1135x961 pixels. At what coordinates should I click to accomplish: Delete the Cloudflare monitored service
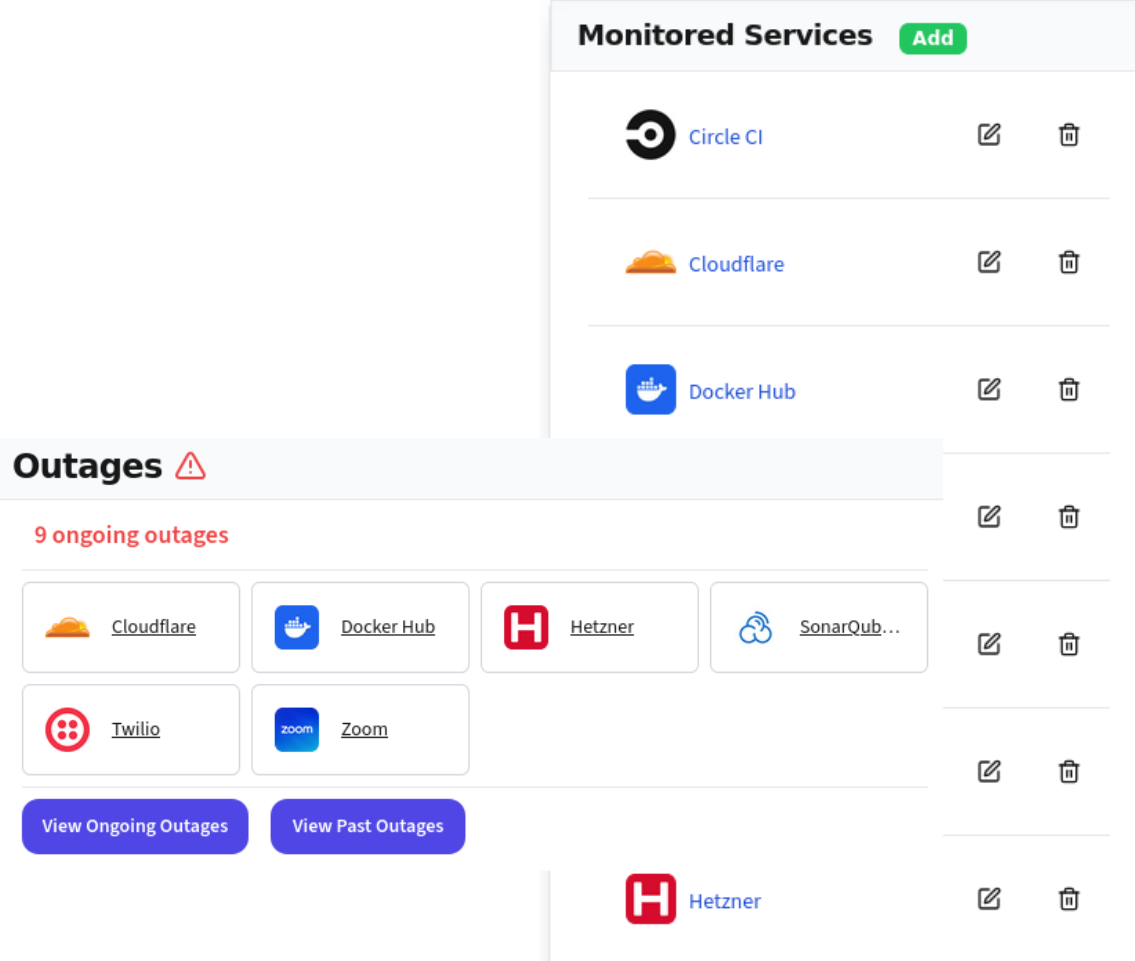(1068, 262)
